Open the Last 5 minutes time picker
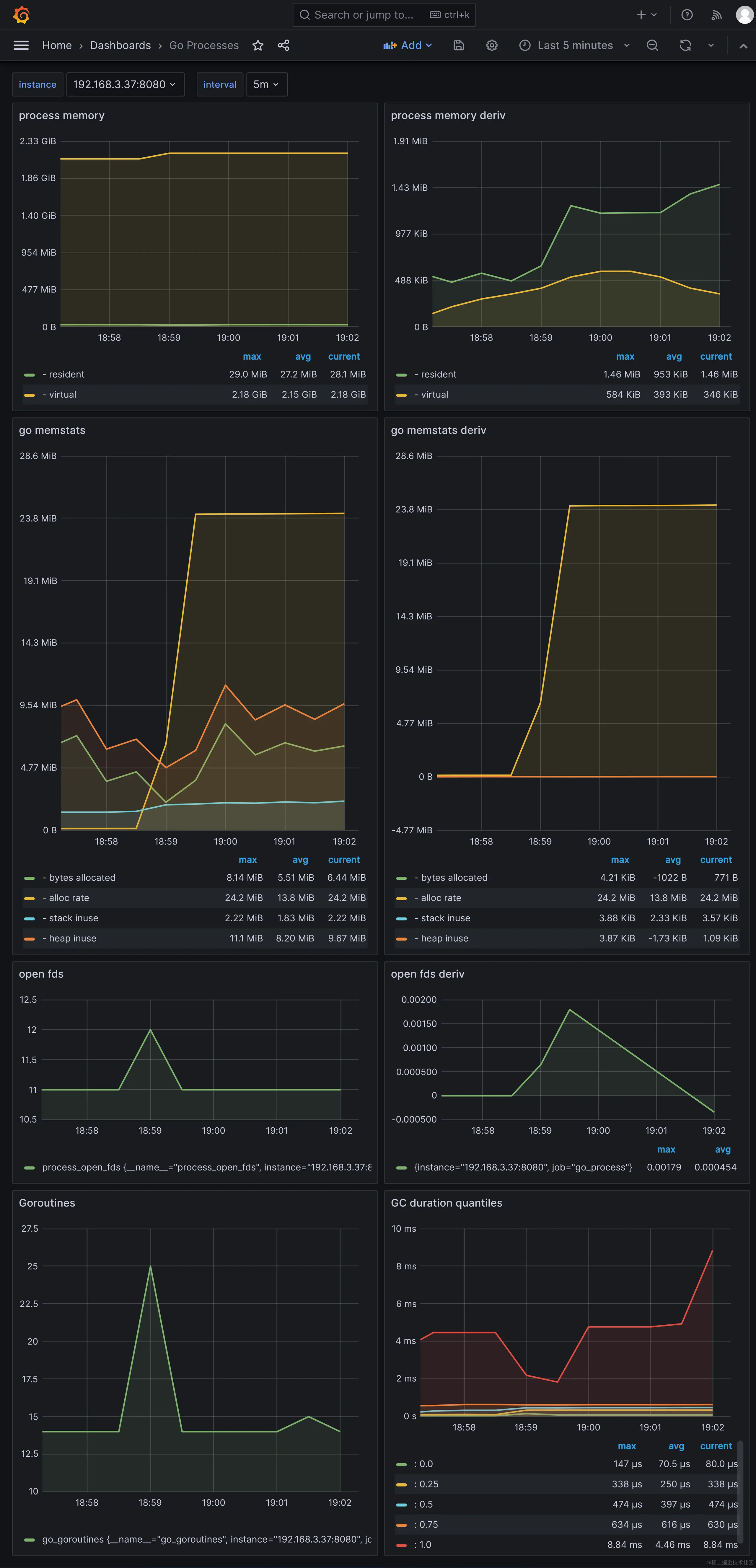Viewport: 756px width, 1568px height. pyautogui.click(x=573, y=45)
